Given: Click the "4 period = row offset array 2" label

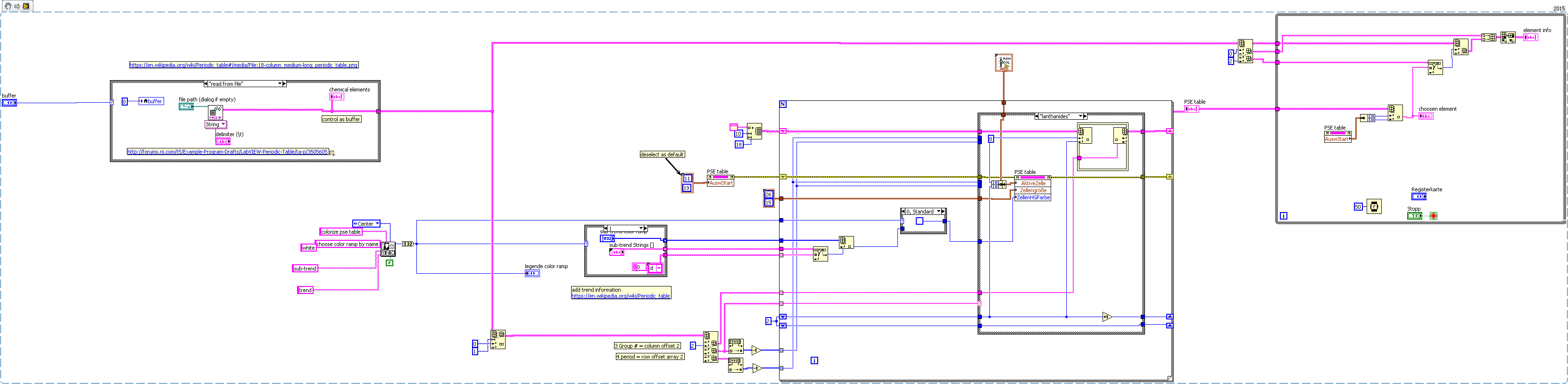Looking at the screenshot, I should tap(650, 357).
